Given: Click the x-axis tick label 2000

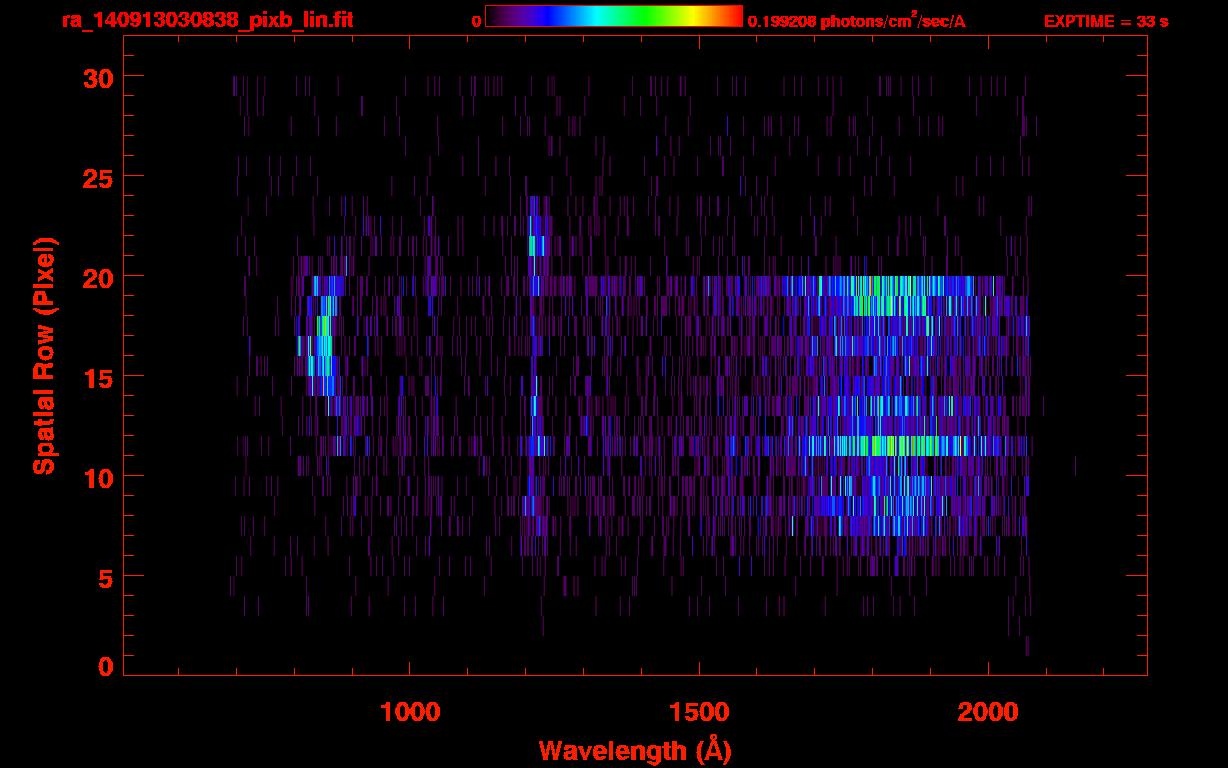Looking at the screenshot, I should [988, 712].
